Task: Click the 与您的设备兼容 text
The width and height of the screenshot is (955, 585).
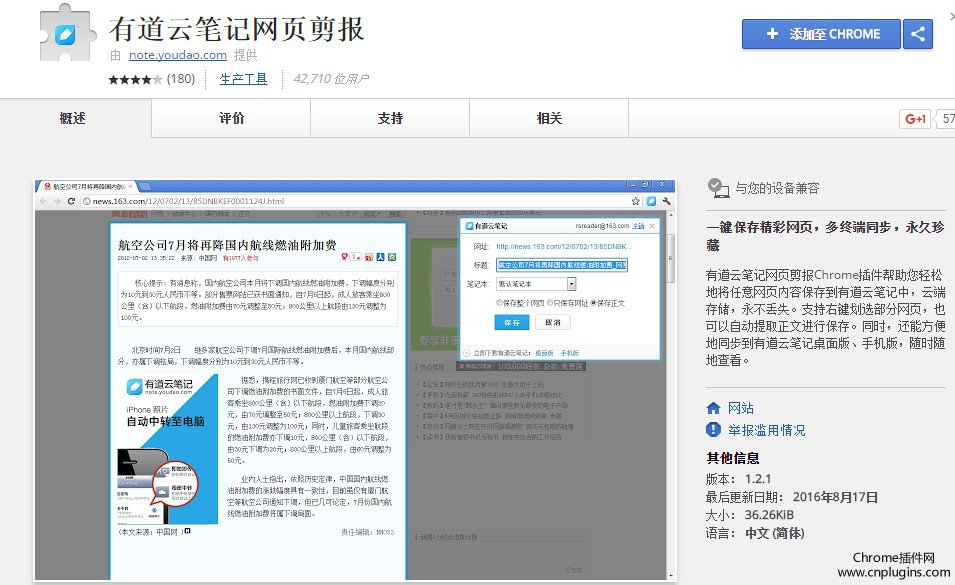Action: (777, 188)
